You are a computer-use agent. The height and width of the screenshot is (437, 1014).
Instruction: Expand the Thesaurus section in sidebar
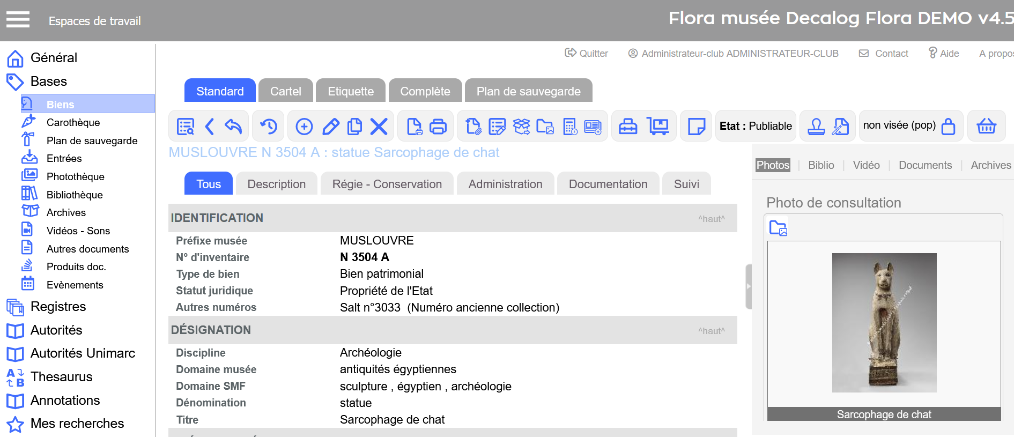[x=61, y=377]
